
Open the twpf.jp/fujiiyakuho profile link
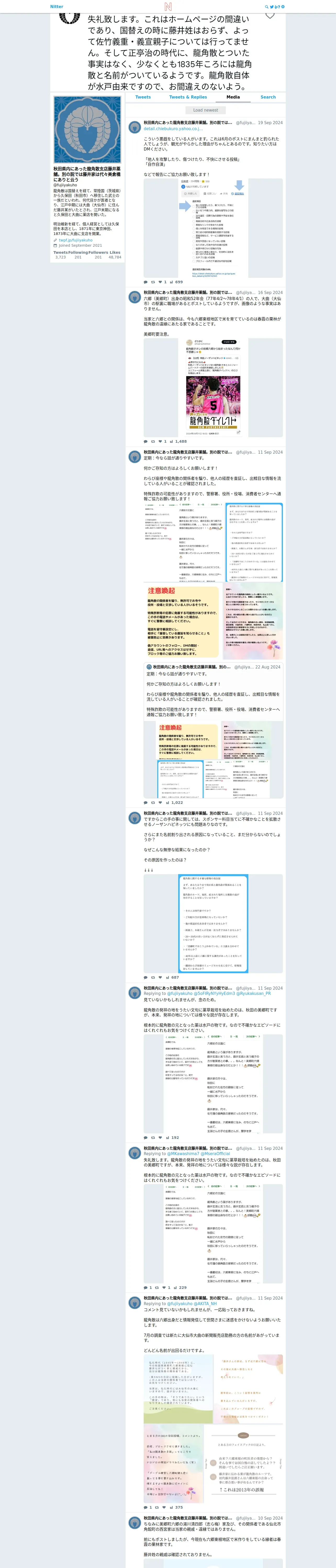click(x=76, y=240)
